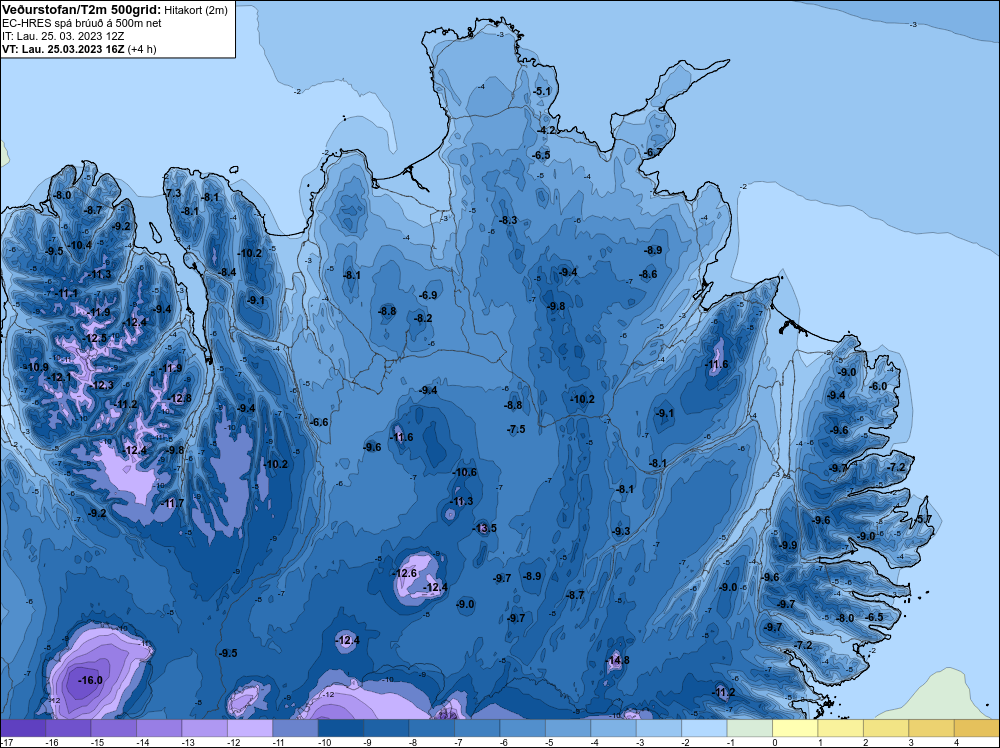The width and height of the screenshot is (1000, 748).
Task: Click the '4' legend scale label
Action: click(x=956, y=742)
